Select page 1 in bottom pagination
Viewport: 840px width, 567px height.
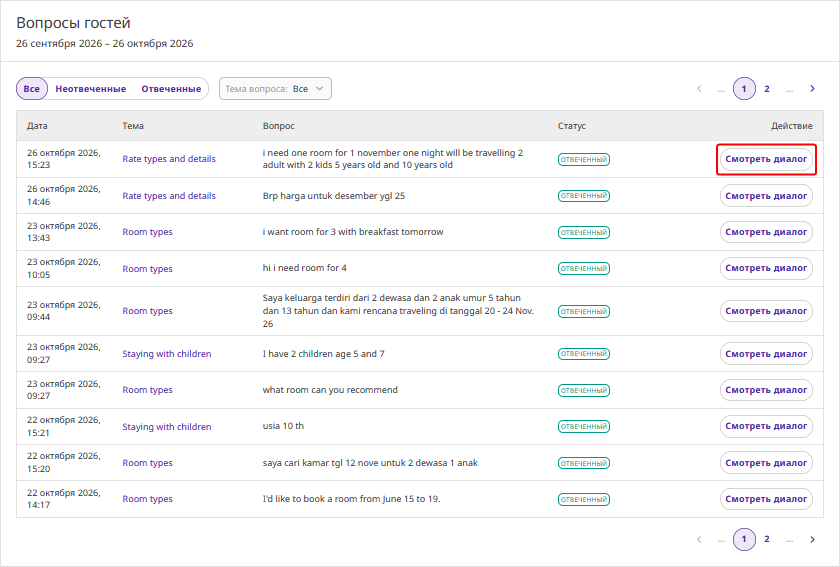(744, 540)
